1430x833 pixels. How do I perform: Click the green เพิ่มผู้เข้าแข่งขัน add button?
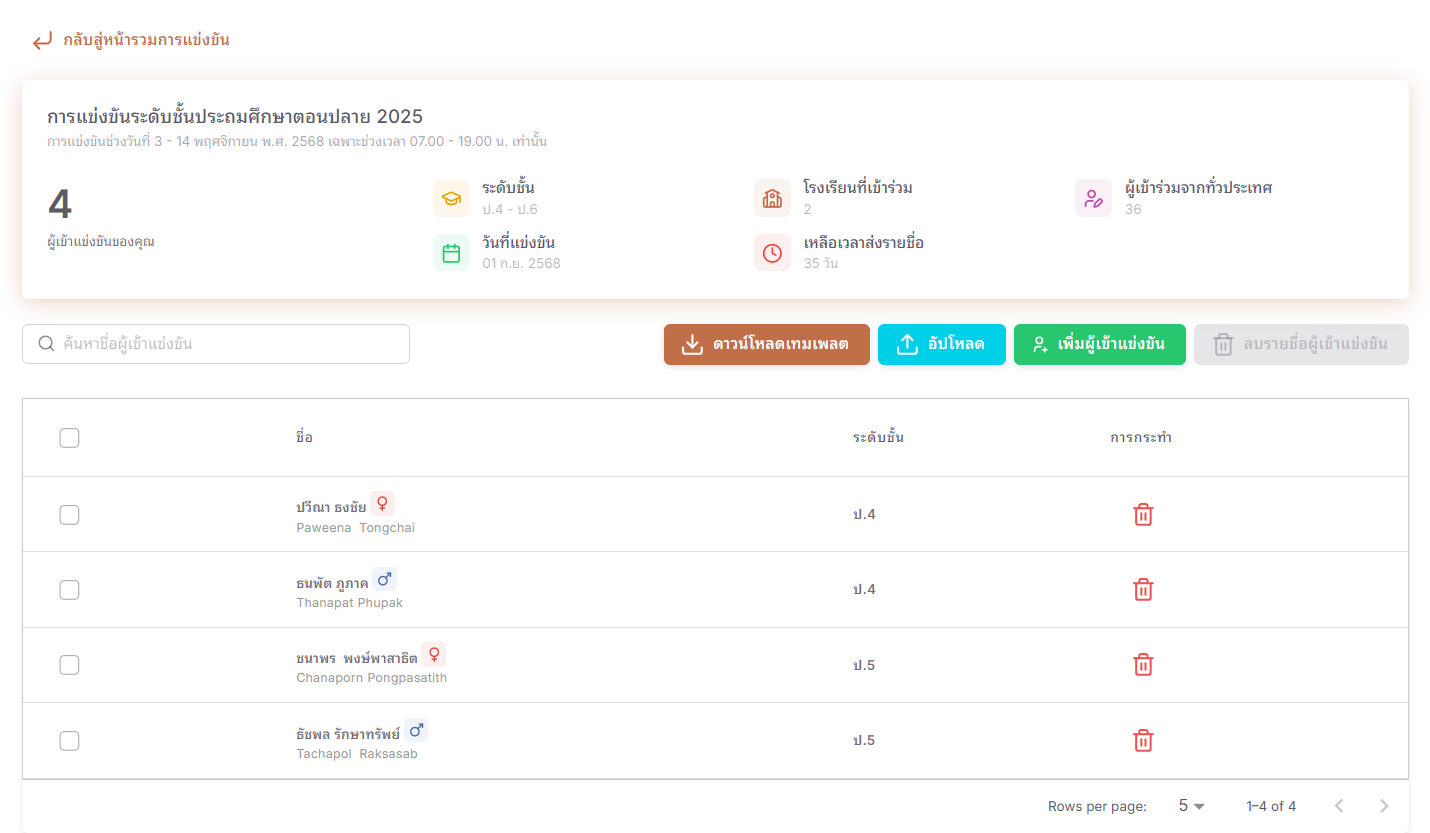coord(1099,345)
